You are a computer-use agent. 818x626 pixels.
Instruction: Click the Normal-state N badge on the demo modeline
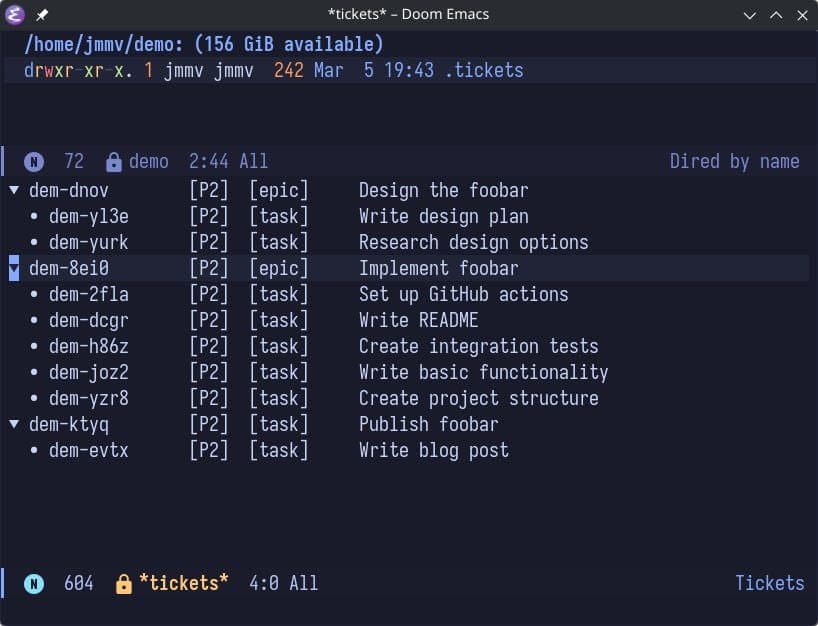point(33,161)
